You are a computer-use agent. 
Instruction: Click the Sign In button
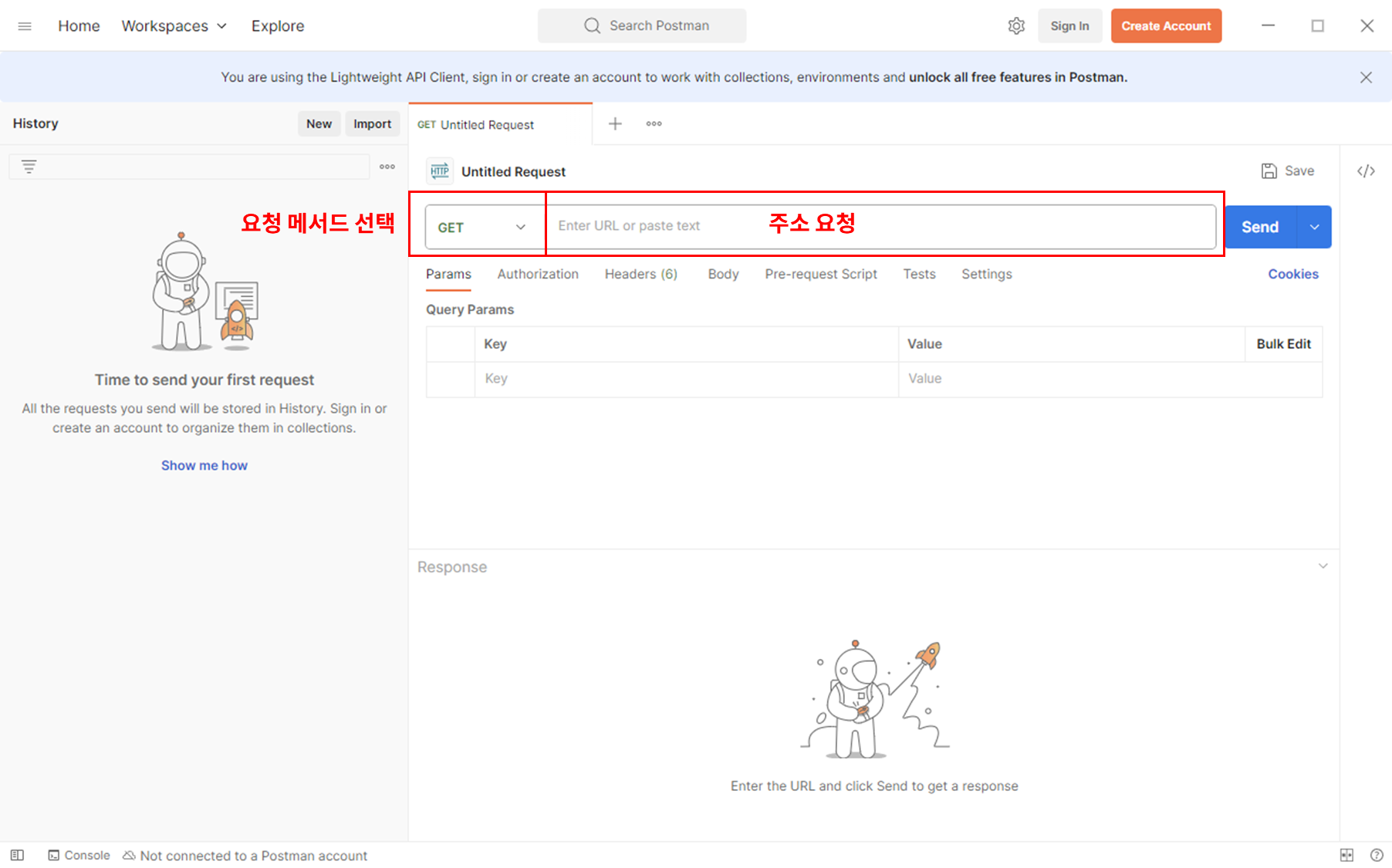(x=1069, y=25)
